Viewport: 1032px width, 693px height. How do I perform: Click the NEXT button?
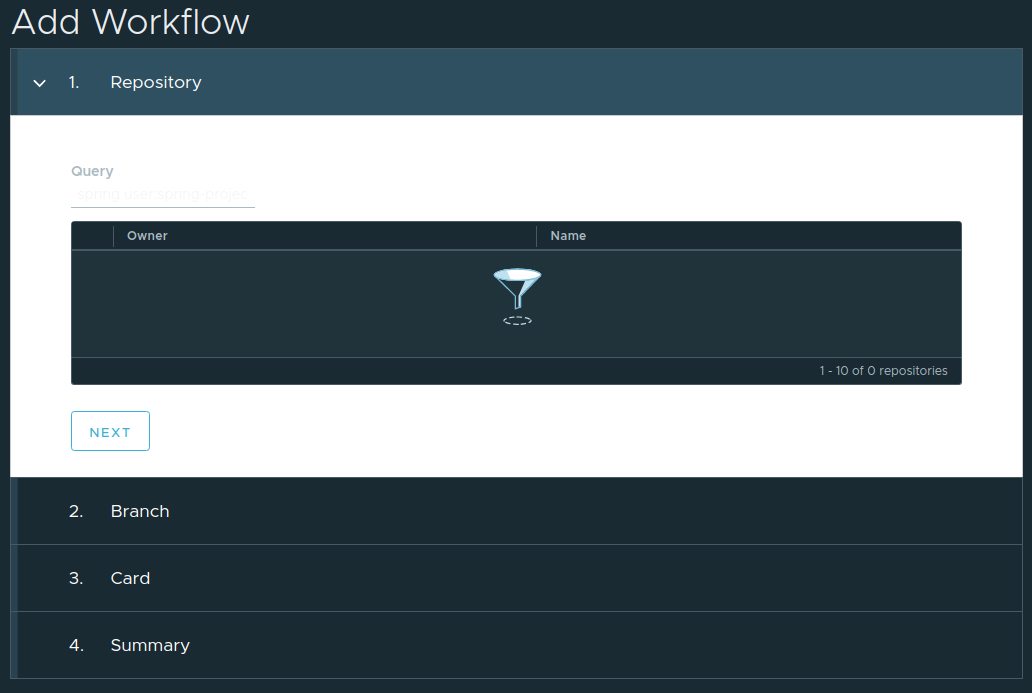(x=110, y=431)
